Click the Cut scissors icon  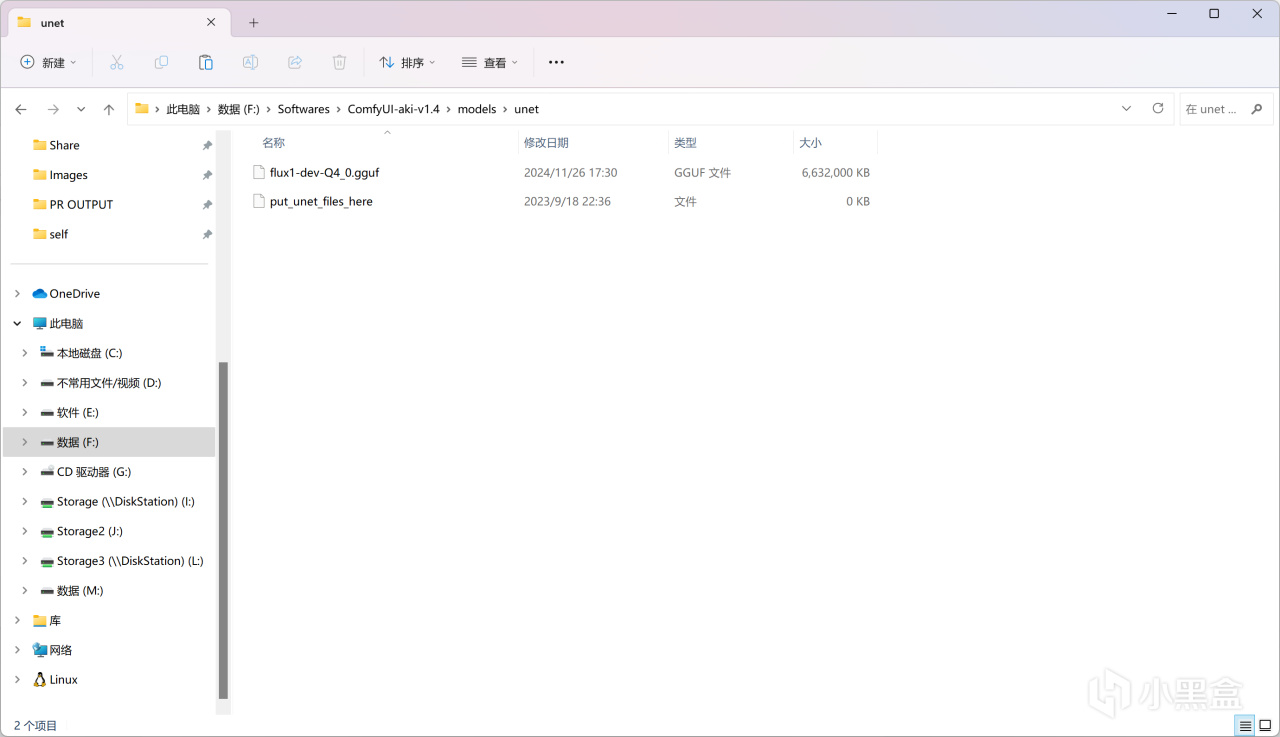coord(117,62)
